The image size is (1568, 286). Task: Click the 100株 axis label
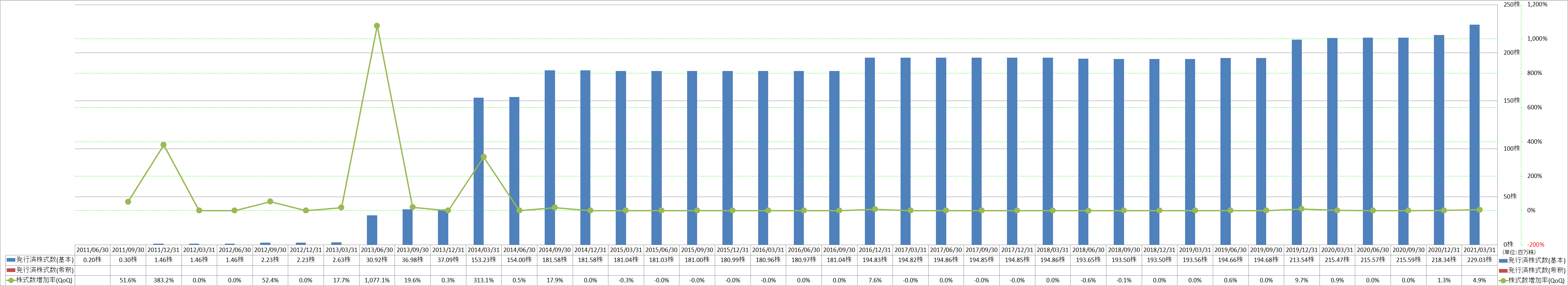click(x=1511, y=148)
